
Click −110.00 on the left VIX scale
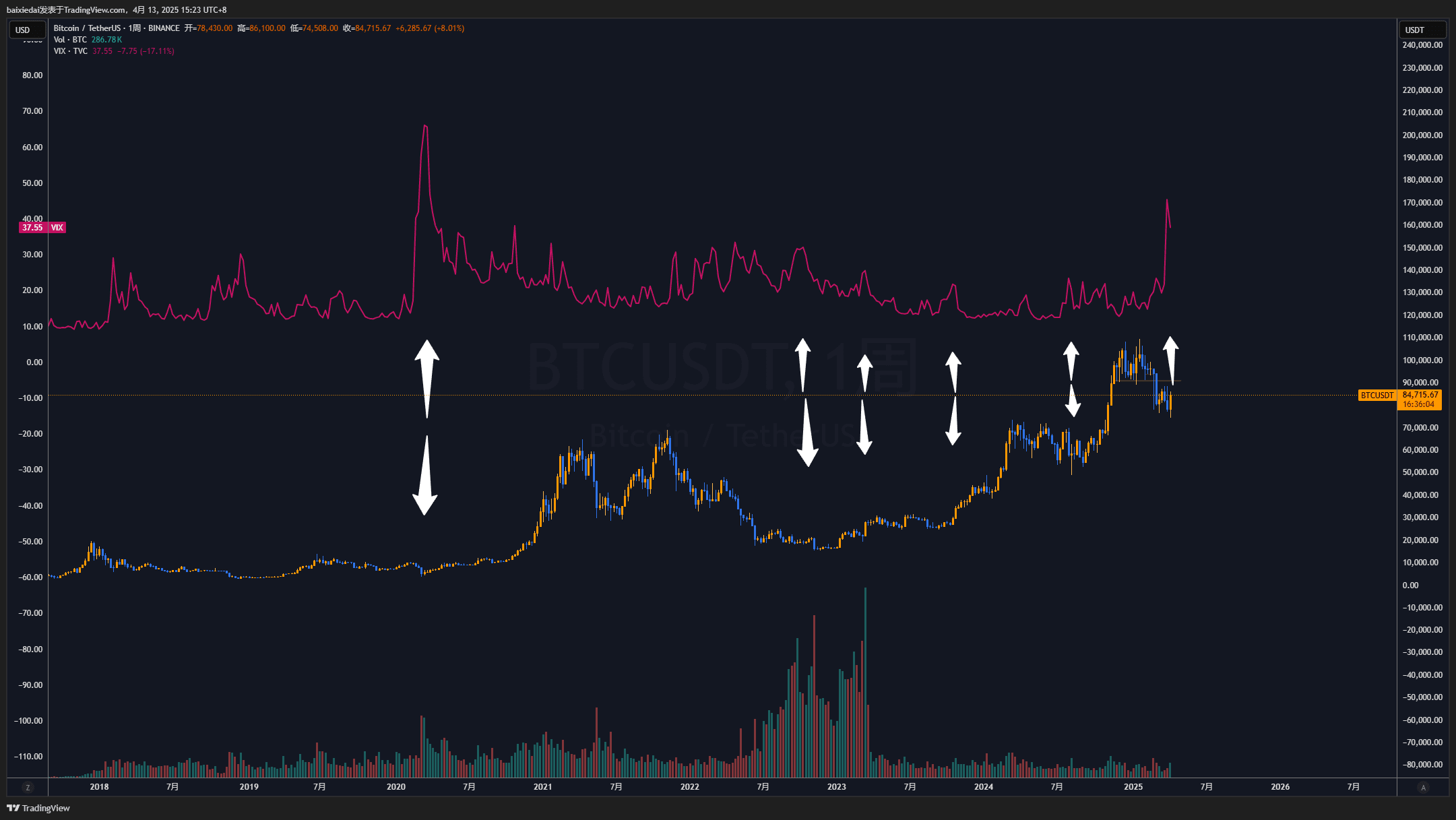coord(28,757)
